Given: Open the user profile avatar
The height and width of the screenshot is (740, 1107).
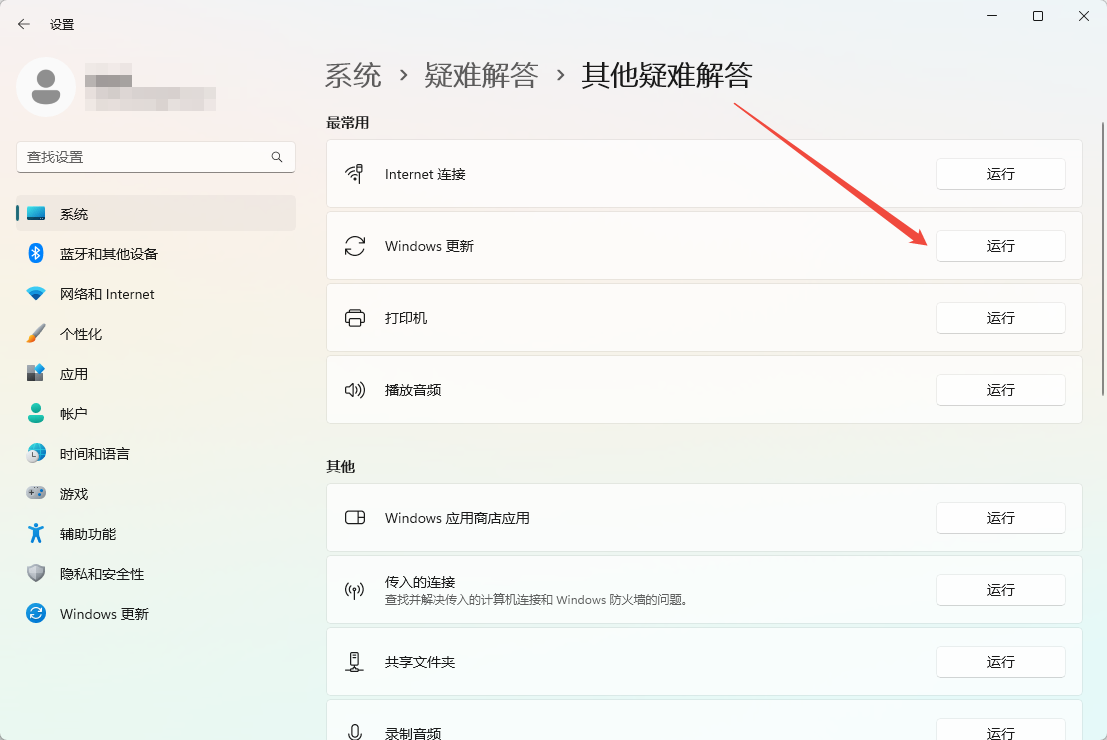Looking at the screenshot, I should pyautogui.click(x=46, y=87).
